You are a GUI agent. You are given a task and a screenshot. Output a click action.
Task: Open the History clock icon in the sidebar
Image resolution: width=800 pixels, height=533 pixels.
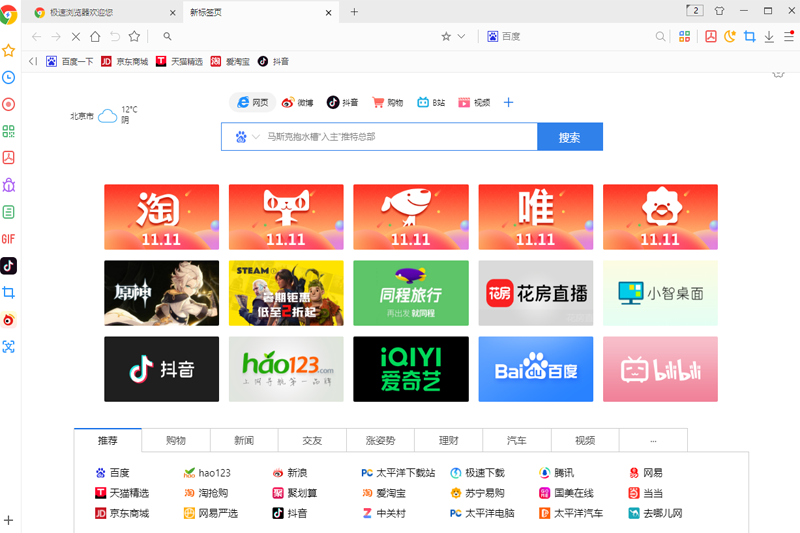(8, 77)
